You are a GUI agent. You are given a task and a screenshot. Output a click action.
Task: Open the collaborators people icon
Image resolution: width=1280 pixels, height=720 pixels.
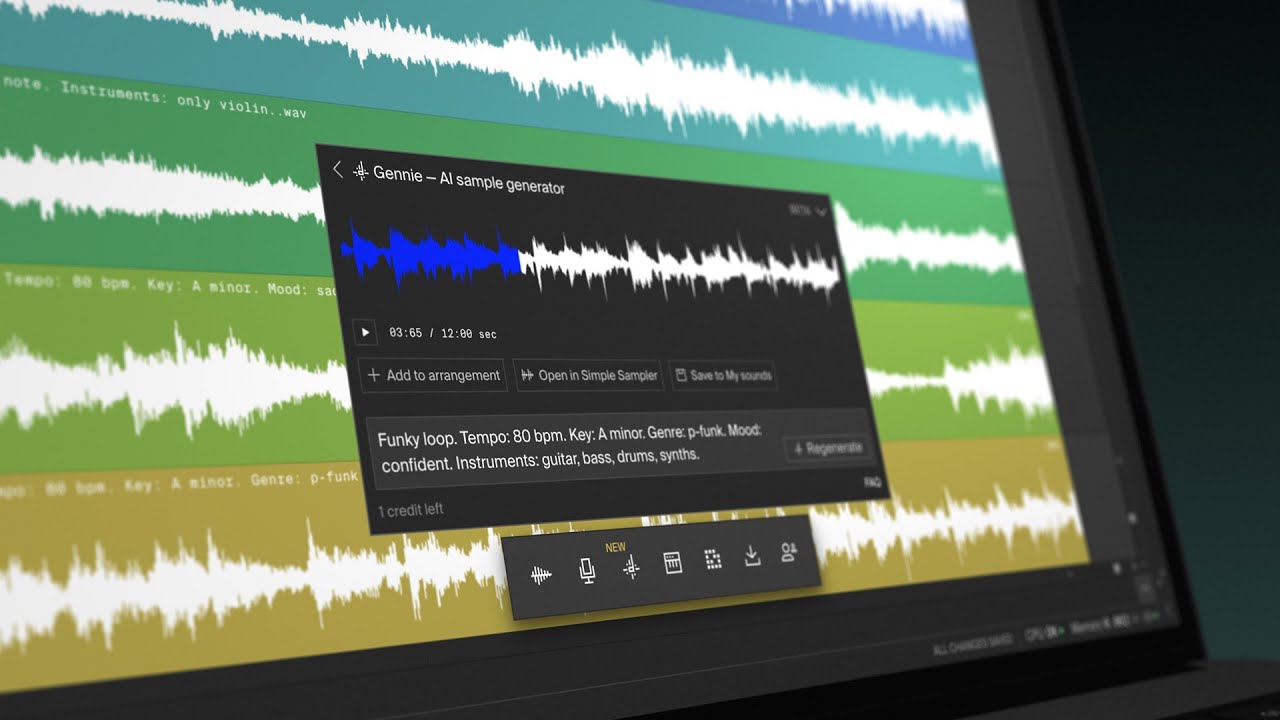click(x=789, y=551)
